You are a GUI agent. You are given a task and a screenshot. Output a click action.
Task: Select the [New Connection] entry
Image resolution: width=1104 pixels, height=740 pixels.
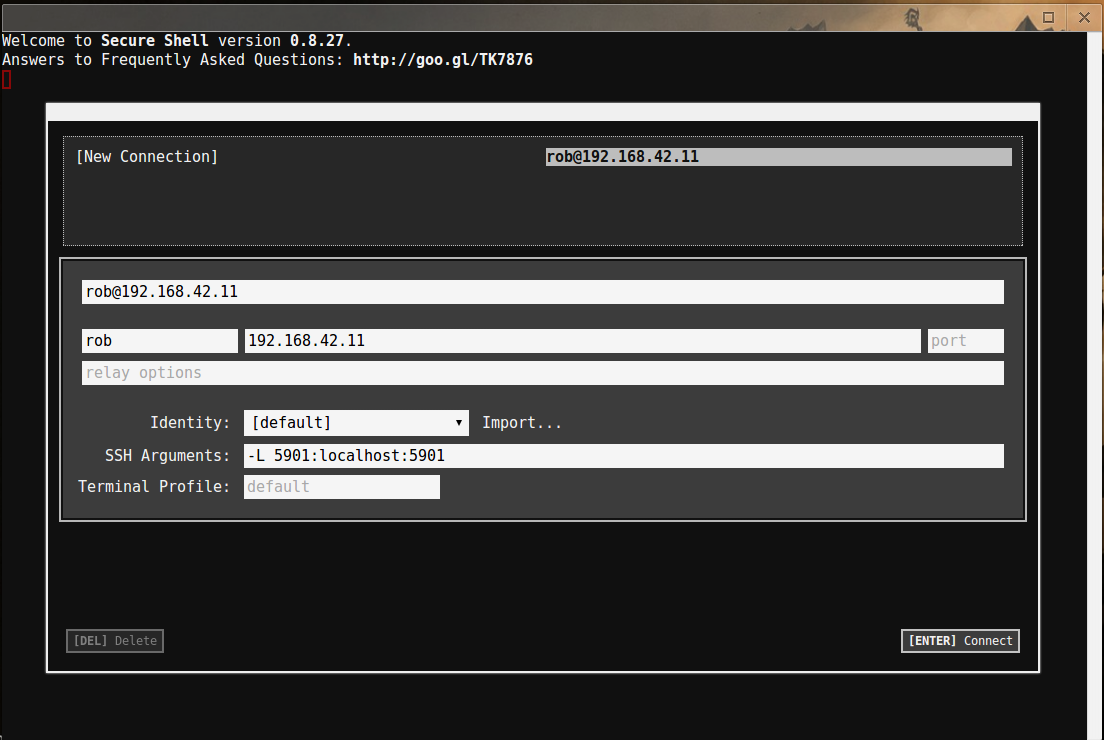click(x=147, y=156)
